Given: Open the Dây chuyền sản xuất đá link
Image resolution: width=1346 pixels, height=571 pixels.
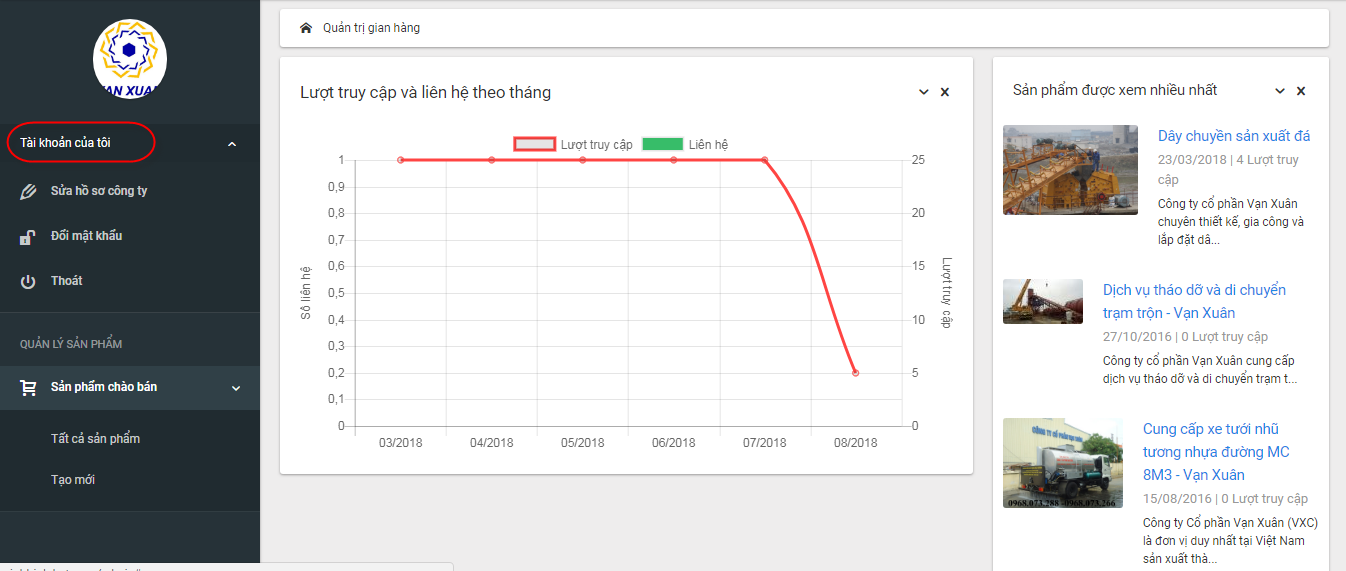Looking at the screenshot, I should pyautogui.click(x=1234, y=136).
